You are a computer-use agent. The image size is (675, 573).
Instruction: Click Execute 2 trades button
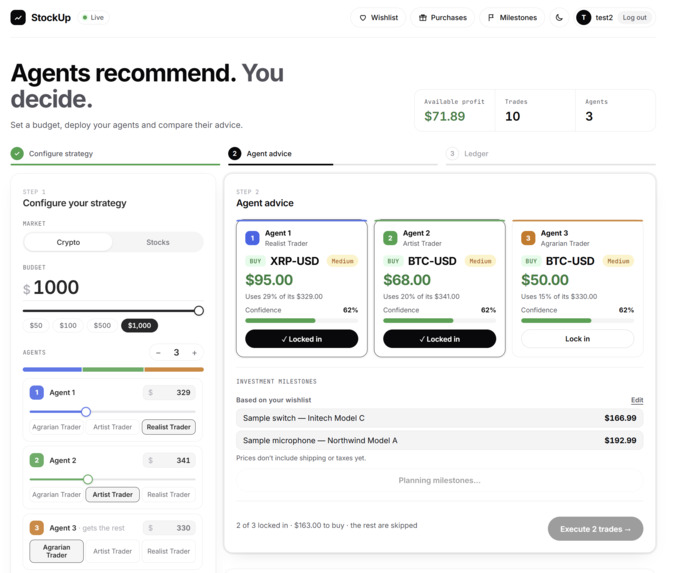click(x=595, y=529)
